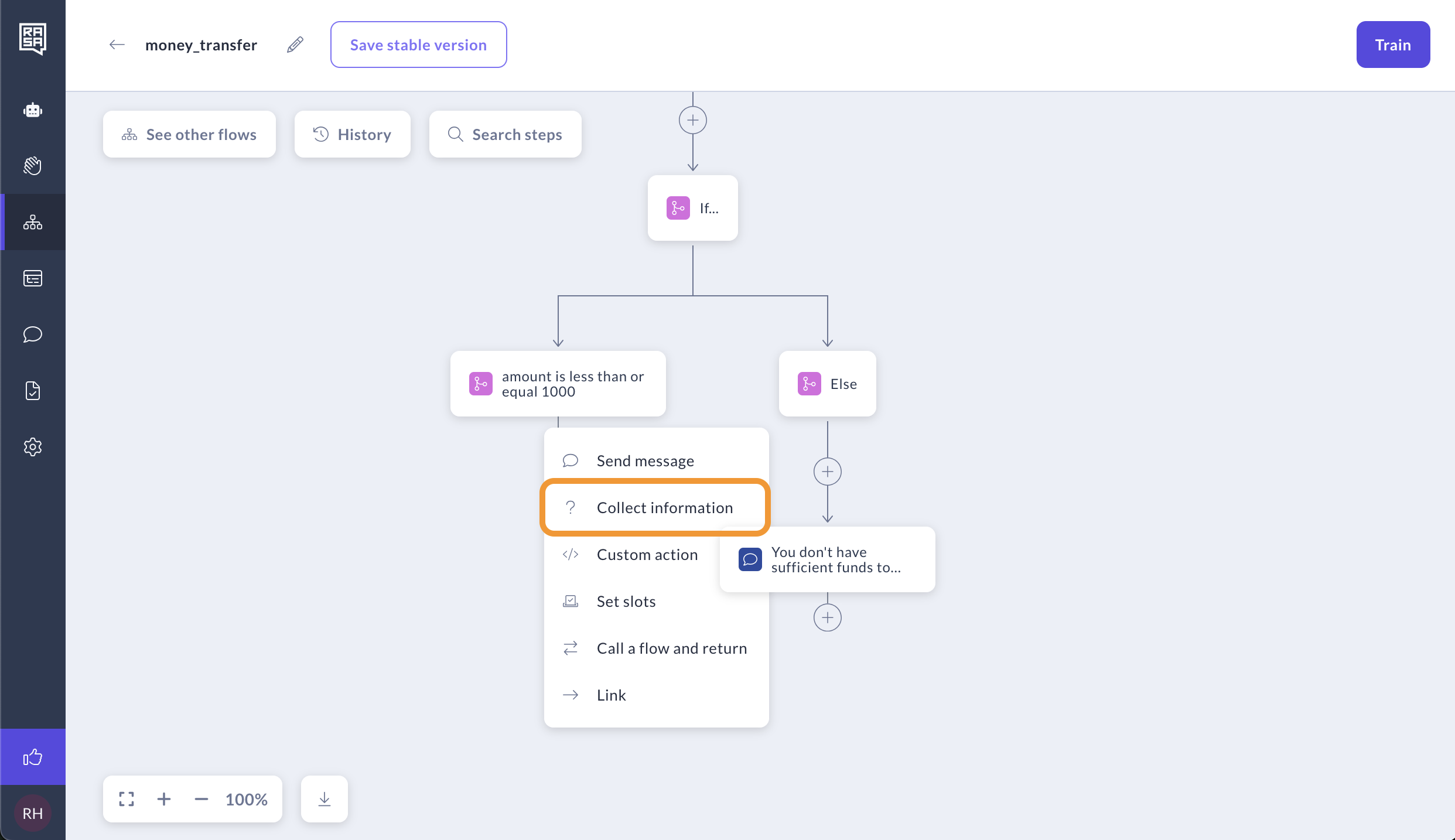Click the Search steps field
Screen dimensions: 1455x840
tap(505, 134)
